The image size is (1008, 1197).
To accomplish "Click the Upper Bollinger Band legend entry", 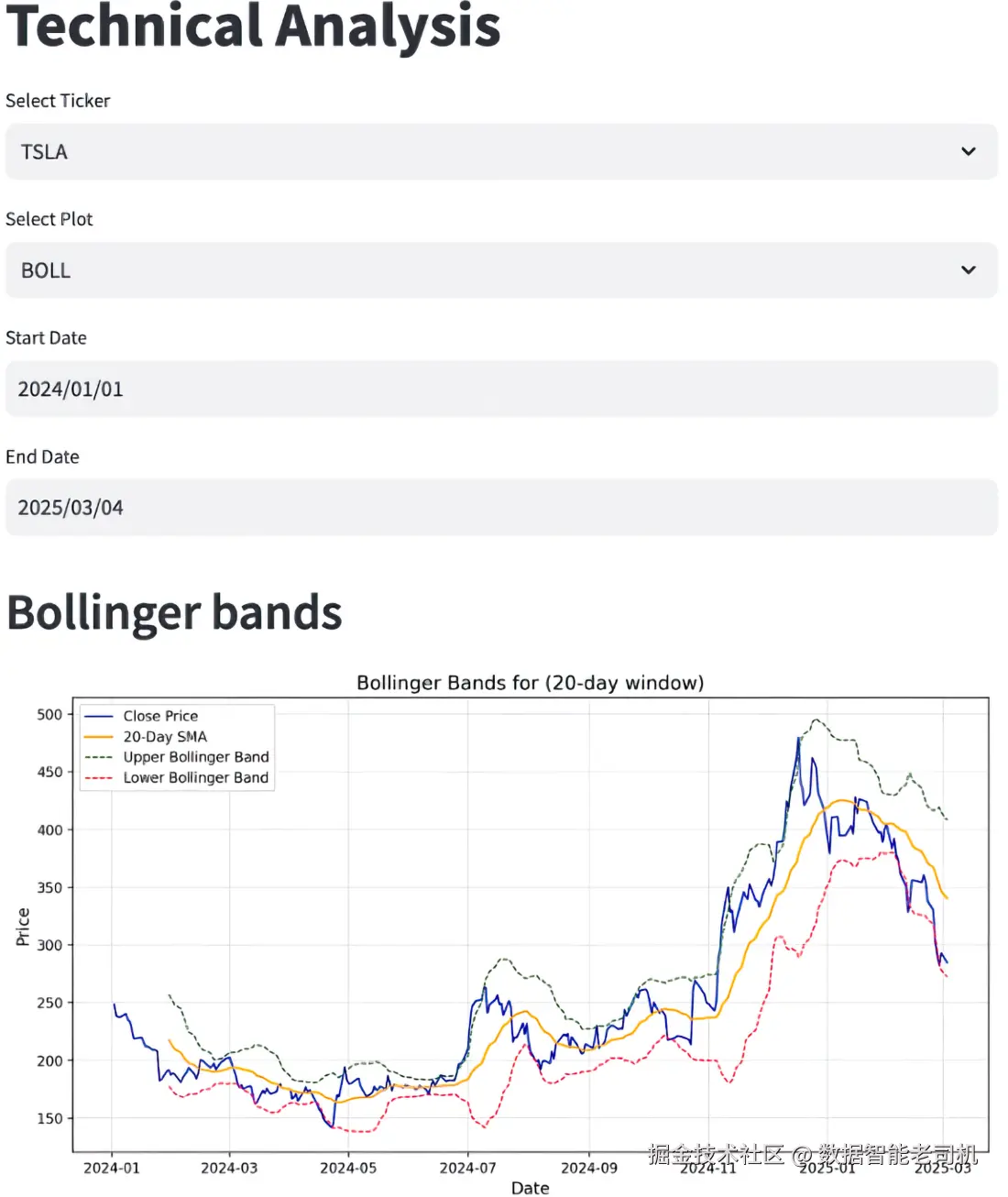I will [195, 757].
